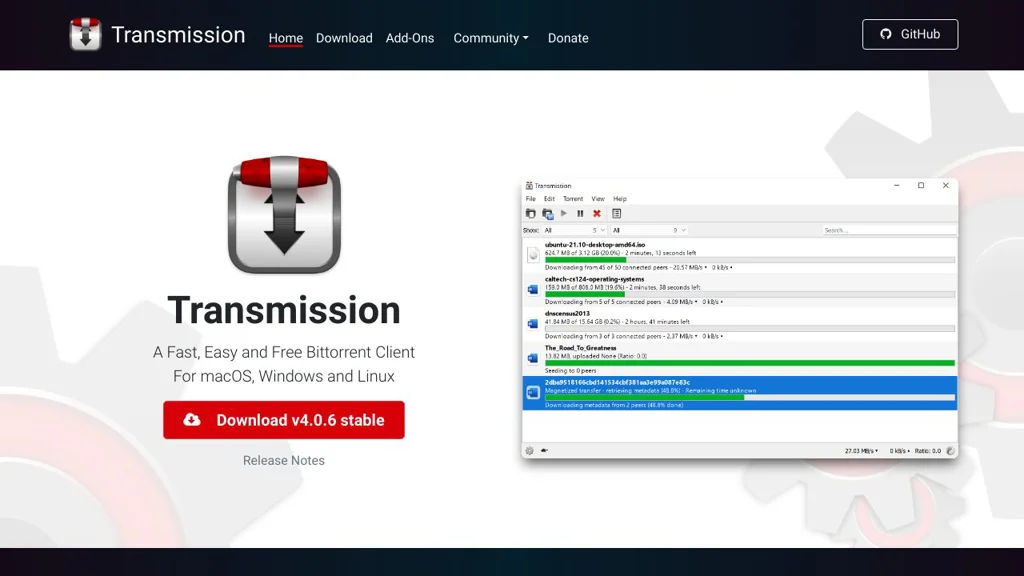Click the statistics icon beside Ratio

(950, 451)
